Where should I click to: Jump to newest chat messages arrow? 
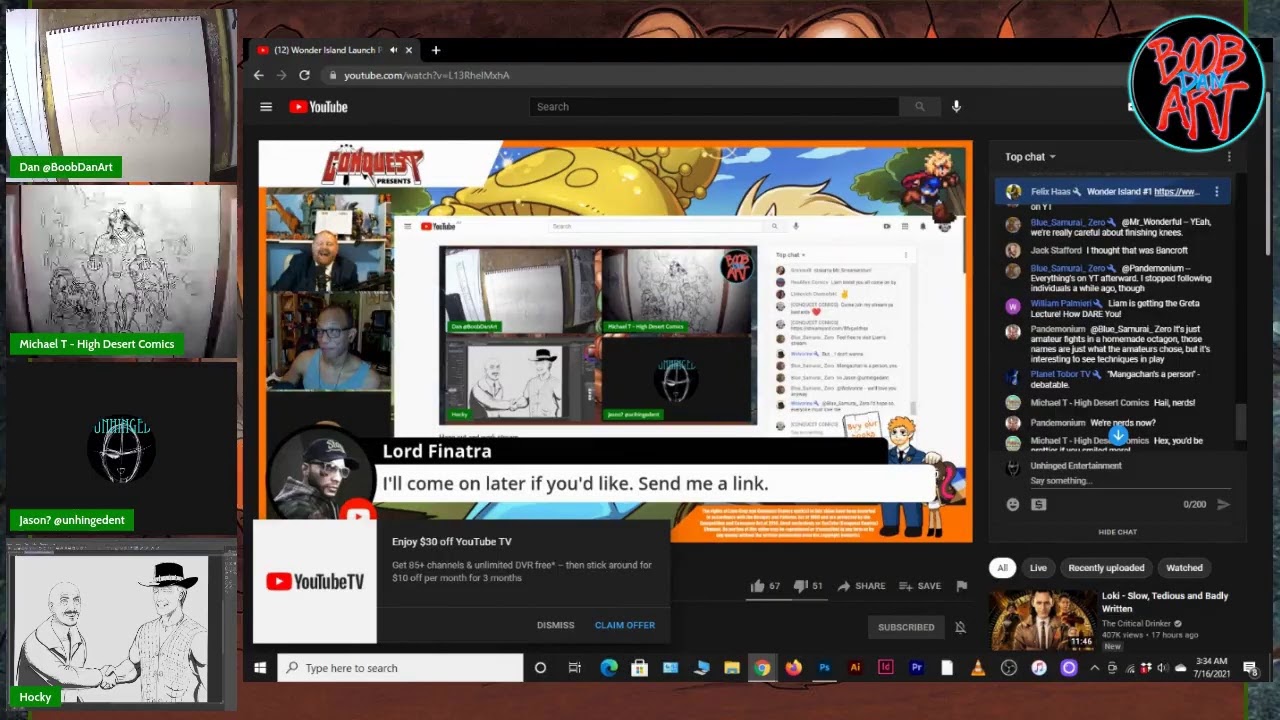tap(1118, 435)
